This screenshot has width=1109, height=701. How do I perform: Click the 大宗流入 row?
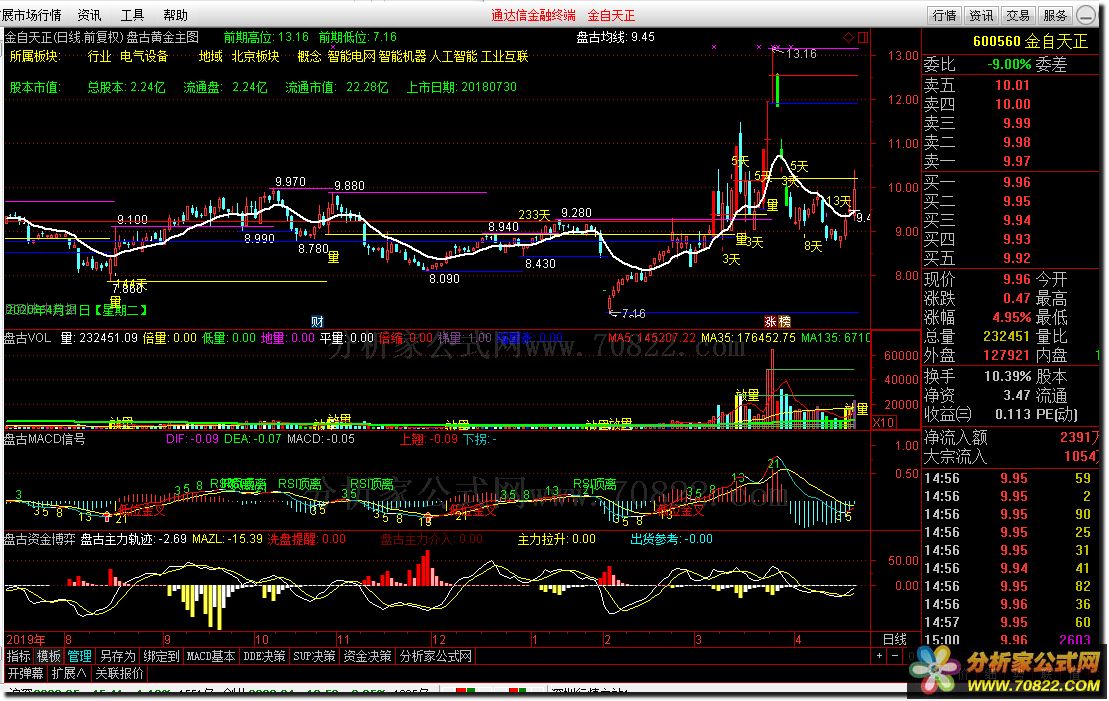[x=1012, y=457]
